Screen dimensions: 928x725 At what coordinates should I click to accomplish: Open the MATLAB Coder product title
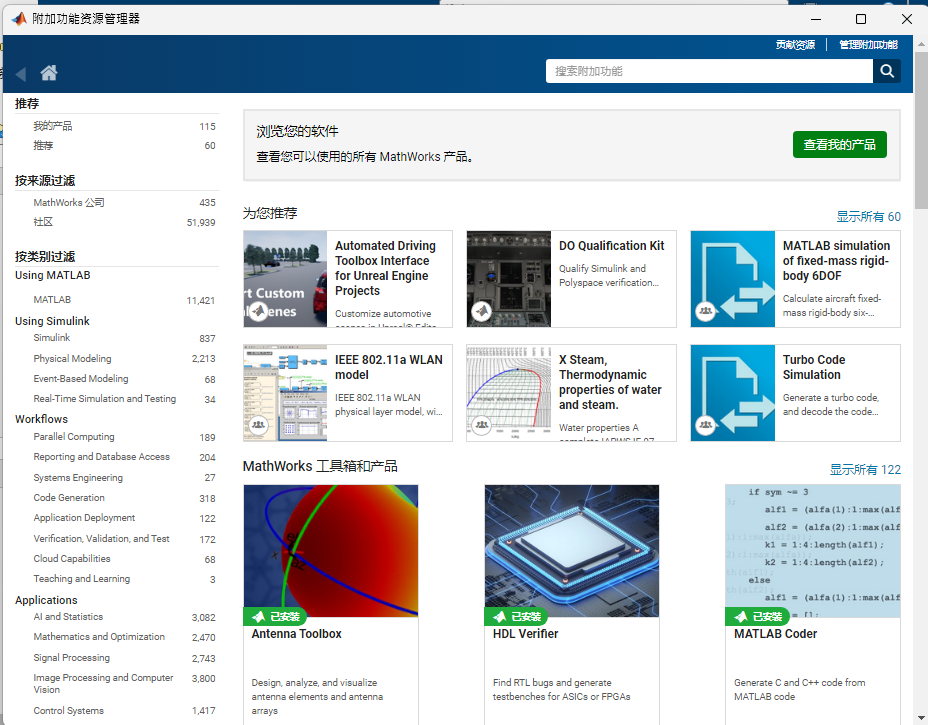(775, 634)
